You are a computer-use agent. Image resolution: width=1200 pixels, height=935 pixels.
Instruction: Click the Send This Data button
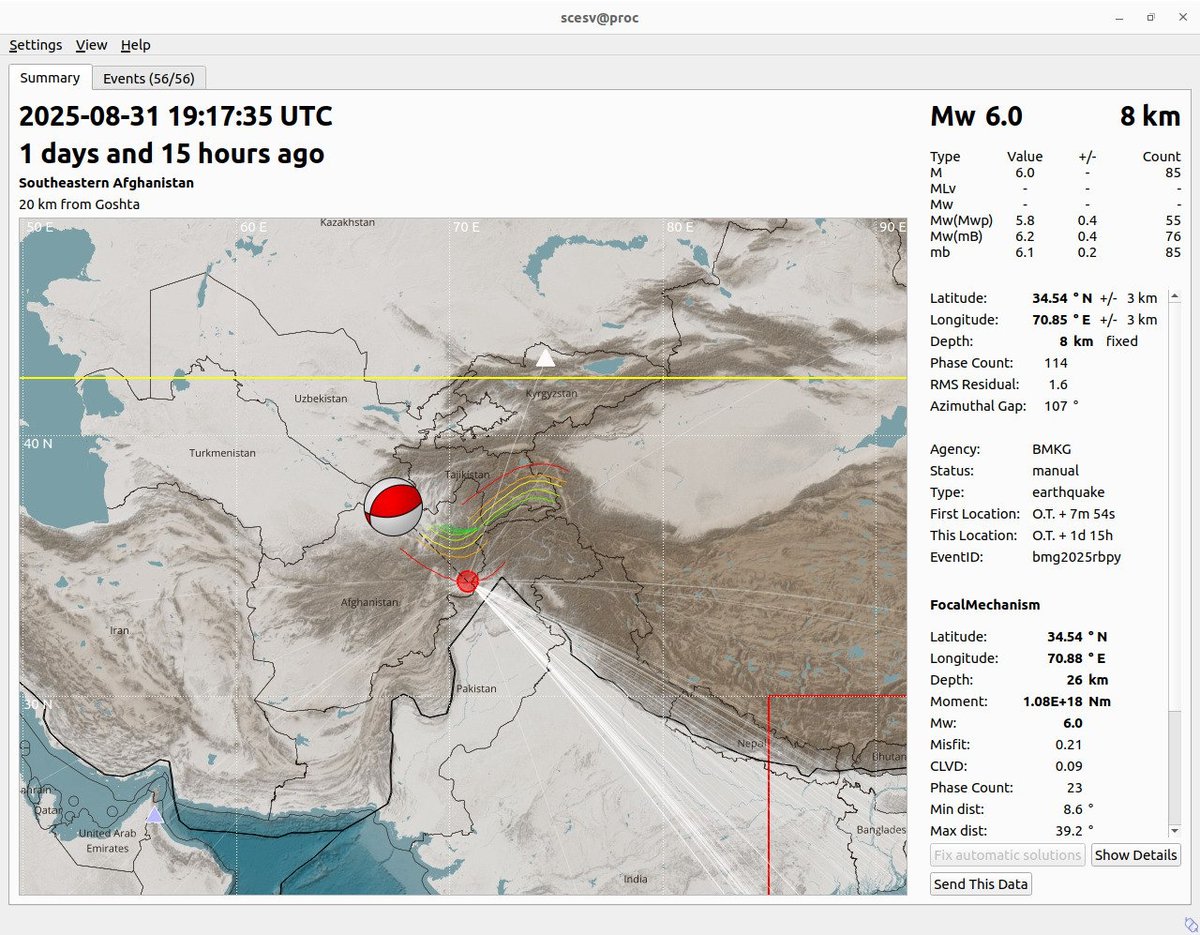pyautogui.click(x=980, y=883)
